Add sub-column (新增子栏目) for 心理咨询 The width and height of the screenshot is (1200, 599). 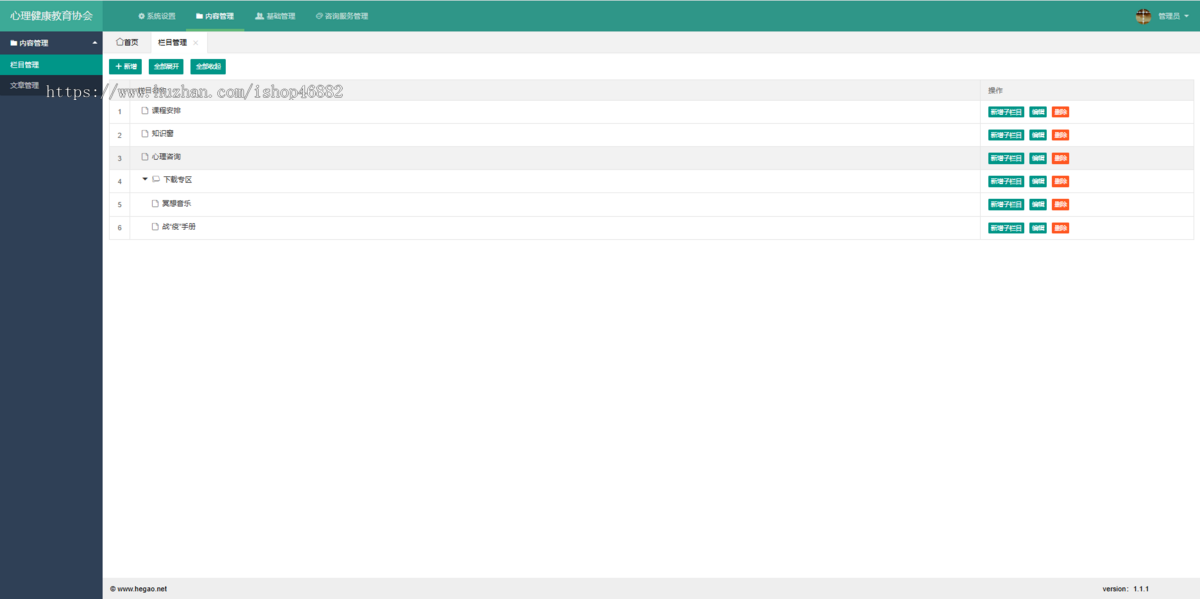[x=1006, y=158]
